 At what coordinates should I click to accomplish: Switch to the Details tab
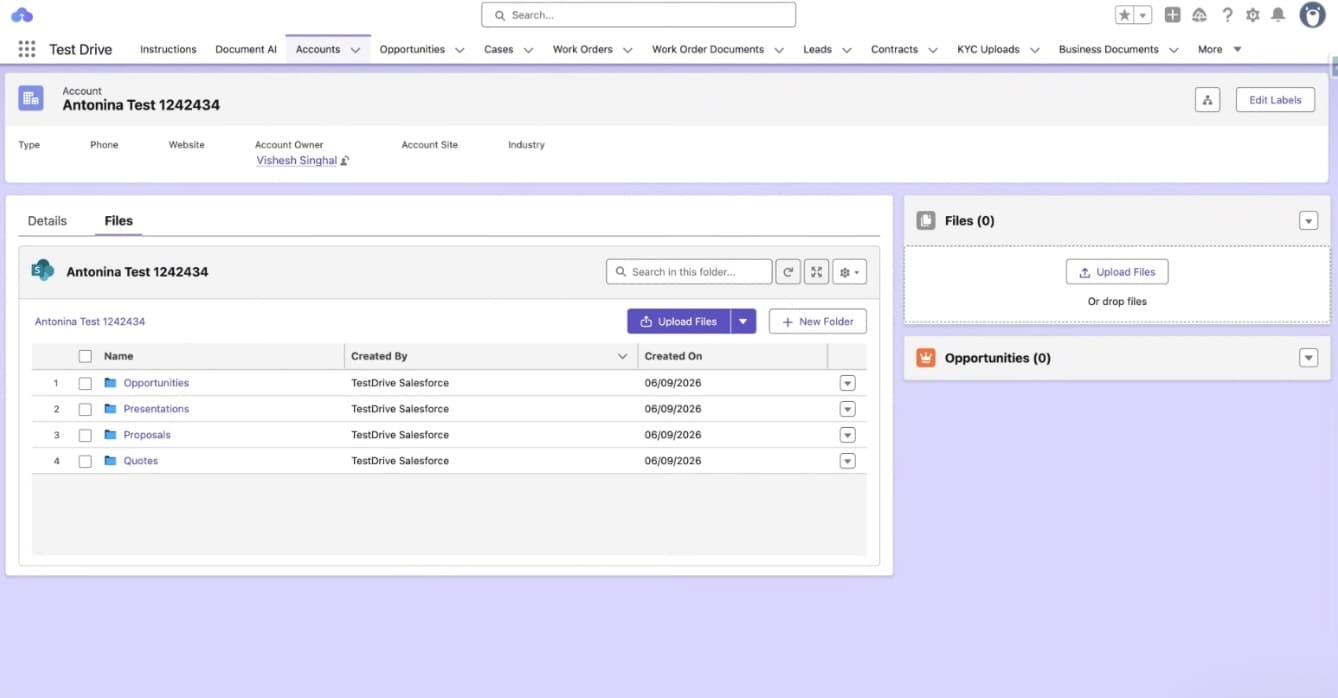click(x=47, y=221)
